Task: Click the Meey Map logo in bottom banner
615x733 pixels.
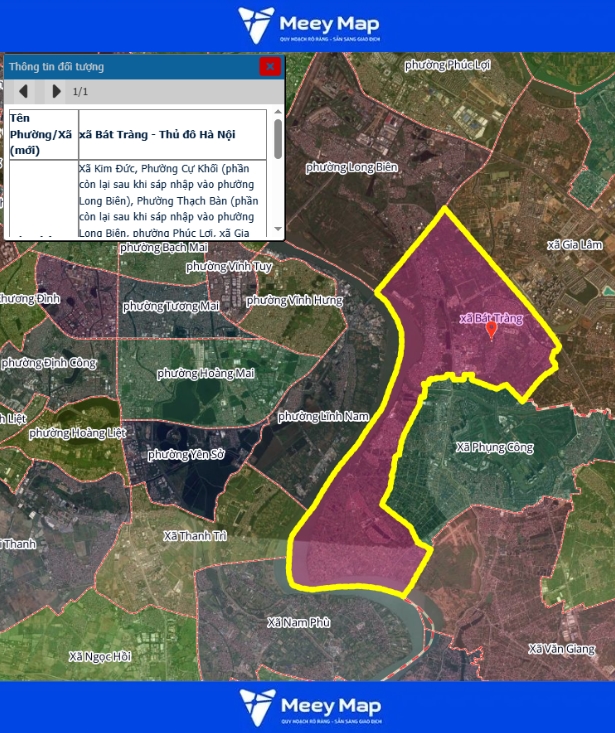Action: pos(307,707)
